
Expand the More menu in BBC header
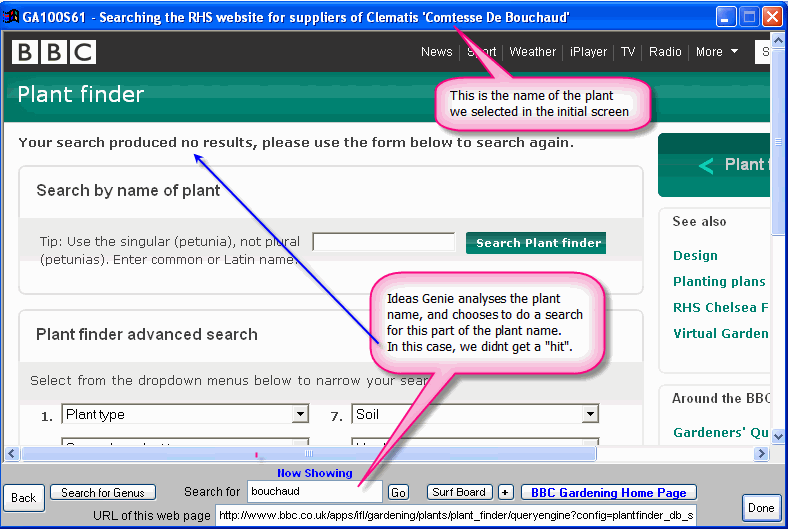717,52
